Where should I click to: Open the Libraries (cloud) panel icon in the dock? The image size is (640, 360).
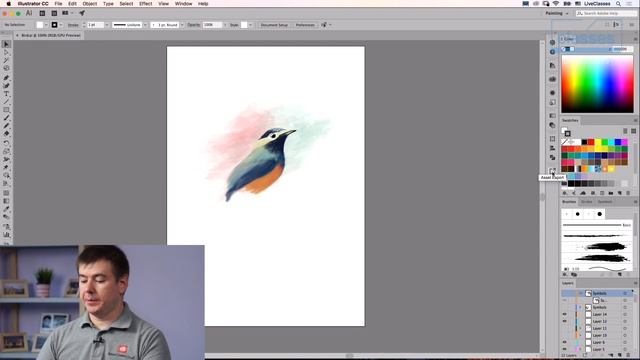[552, 79]
